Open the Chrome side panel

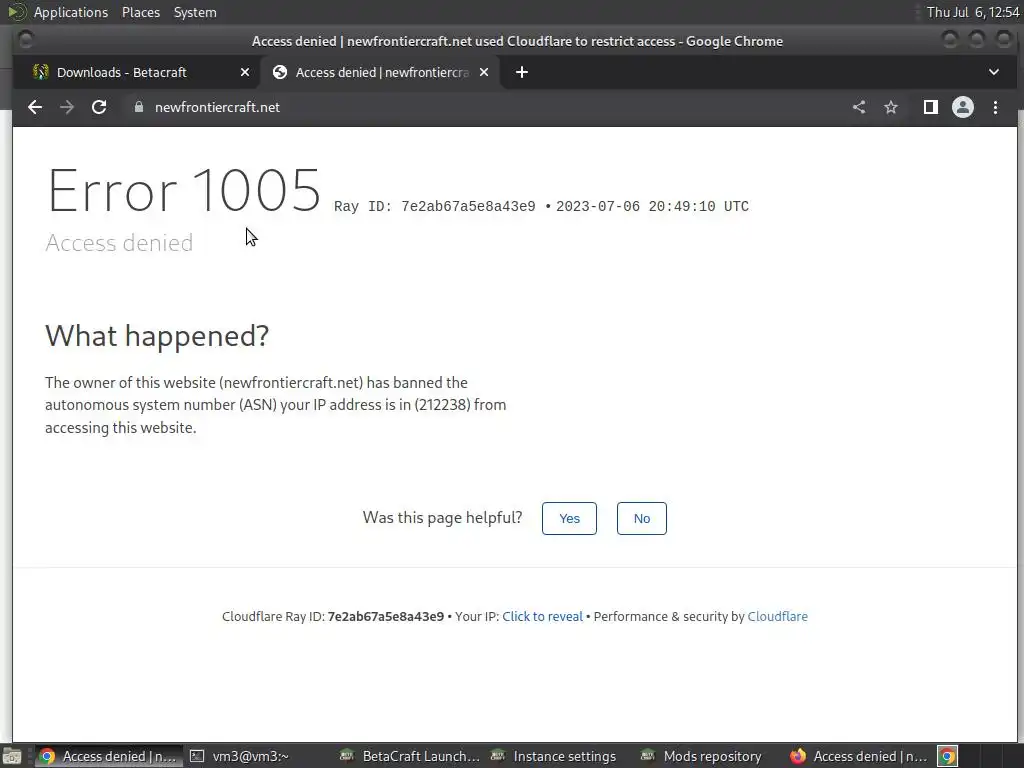931,107
